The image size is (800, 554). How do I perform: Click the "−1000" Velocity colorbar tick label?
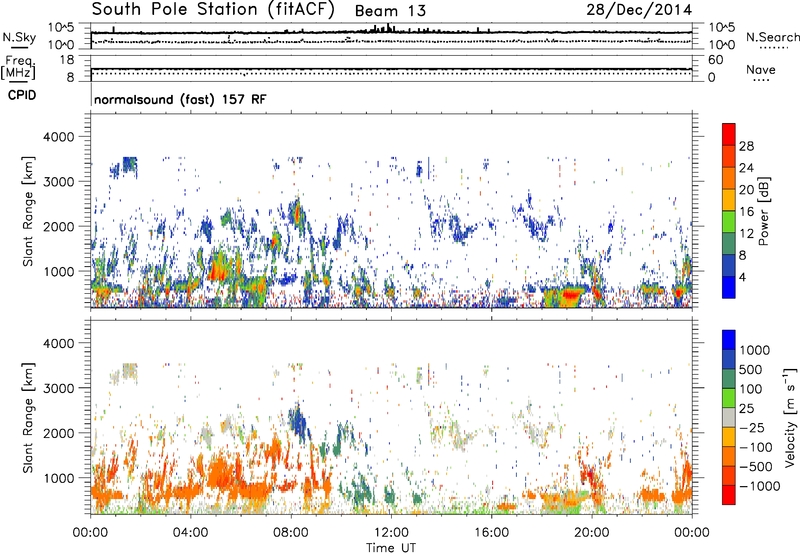click(760, 486)
